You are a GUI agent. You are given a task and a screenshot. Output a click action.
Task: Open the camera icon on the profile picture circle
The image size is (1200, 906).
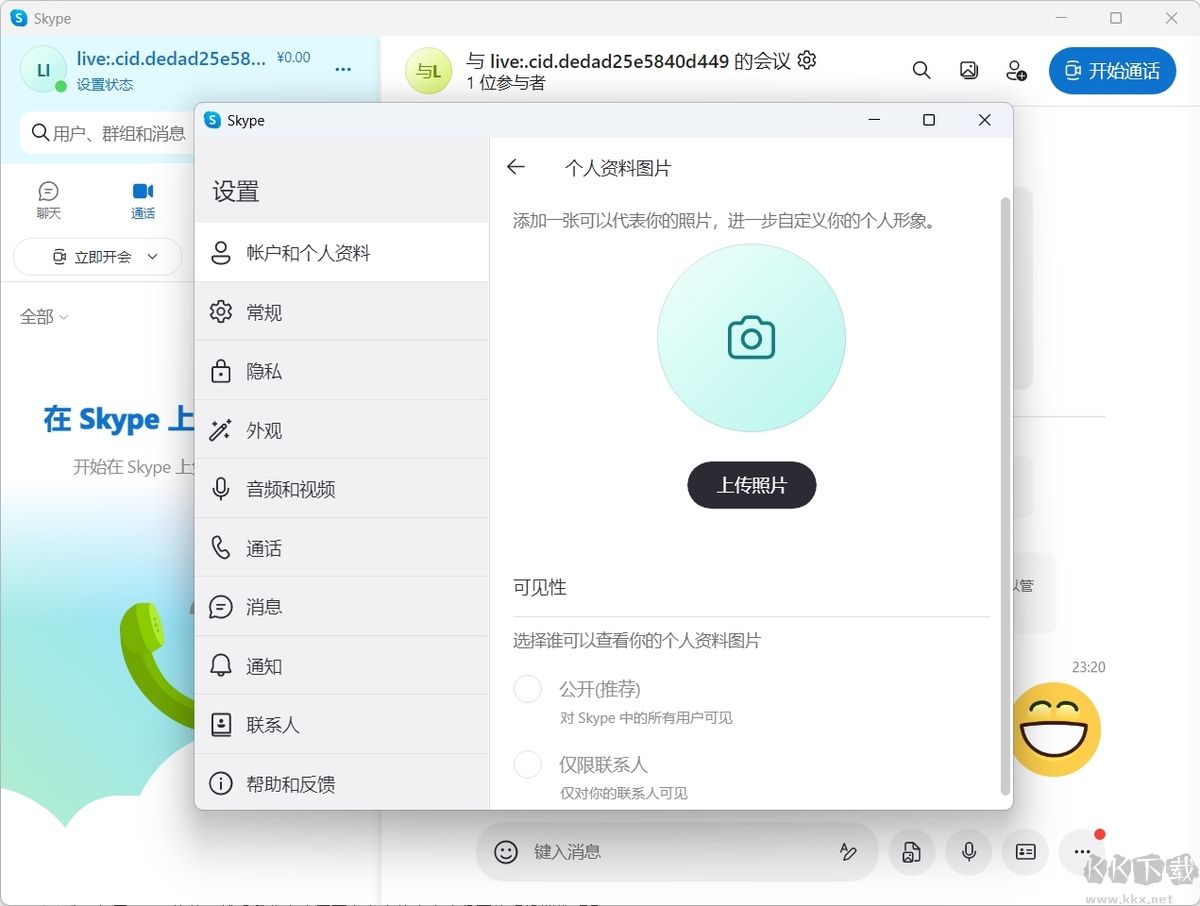pyautogui.click(x=751, y=337)
